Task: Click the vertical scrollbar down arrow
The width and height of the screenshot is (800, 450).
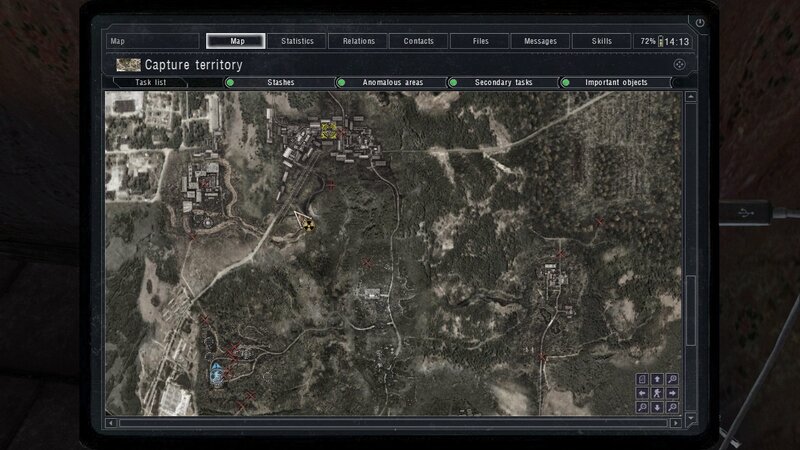Action: 691,418
